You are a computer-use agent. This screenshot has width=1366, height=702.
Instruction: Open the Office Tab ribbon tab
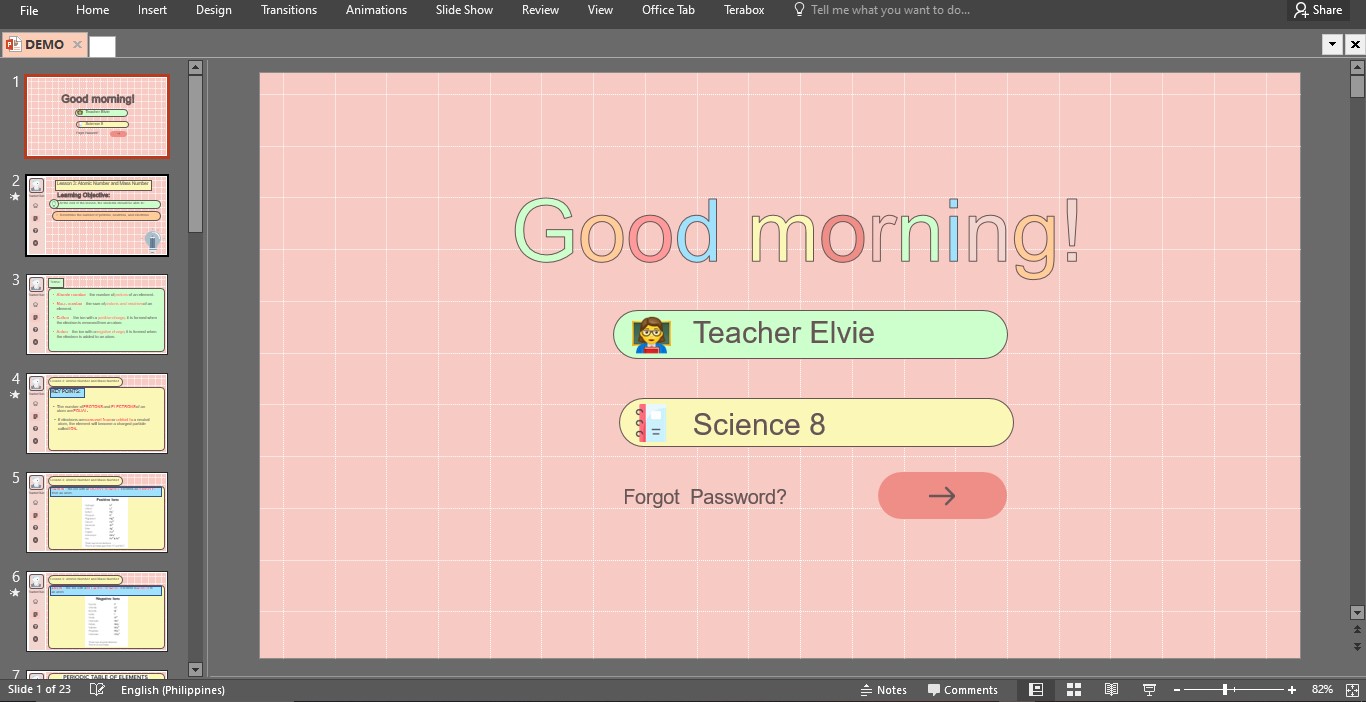pos(668,10)
